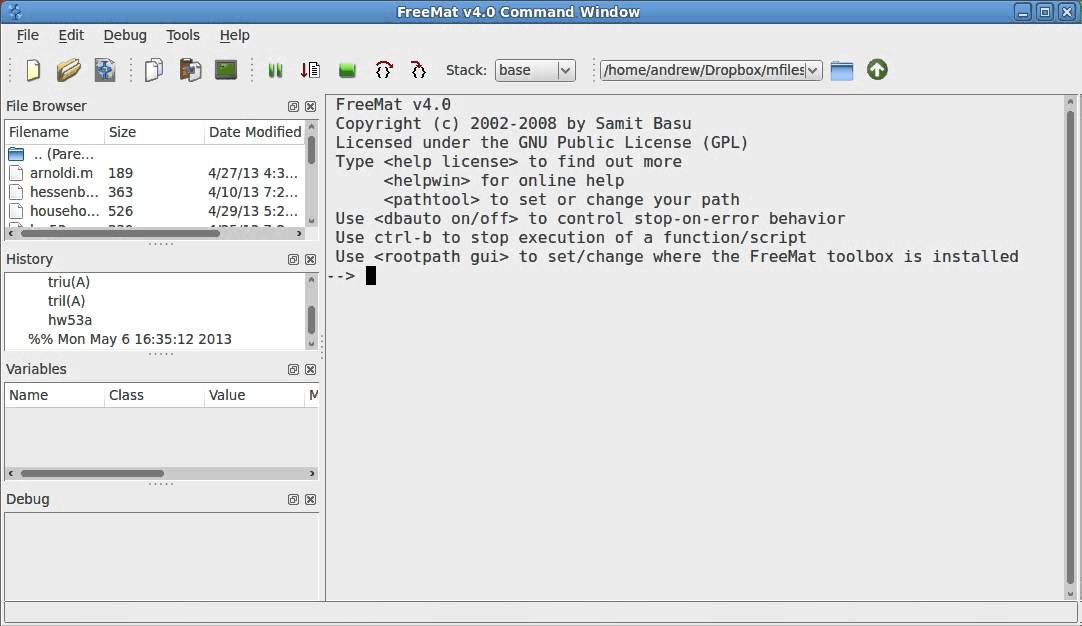Screen dimensions: 1082x626
Task: Select triu(A) in History
Action: (68, 282)
